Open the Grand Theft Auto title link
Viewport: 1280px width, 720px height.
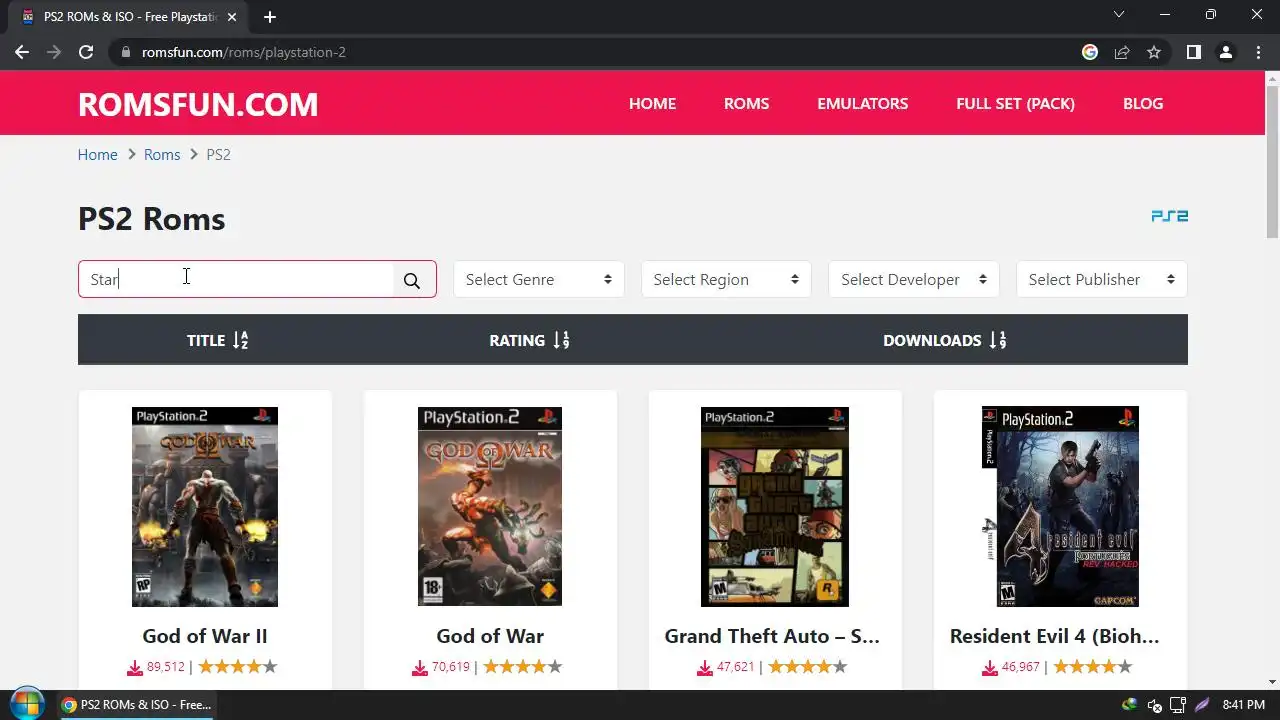click(x=773, y=636)
